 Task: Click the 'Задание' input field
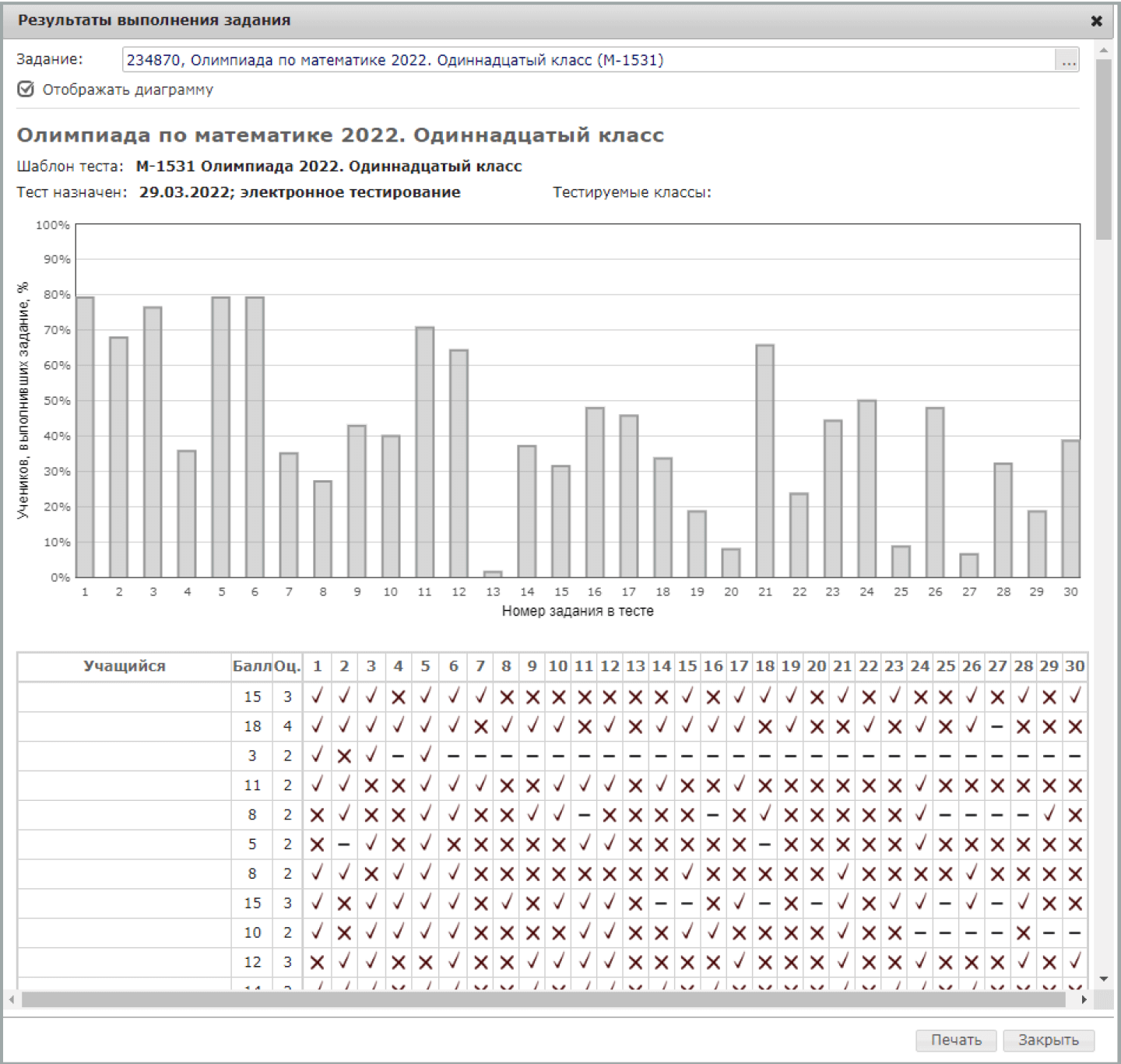[x=589, y=60]
